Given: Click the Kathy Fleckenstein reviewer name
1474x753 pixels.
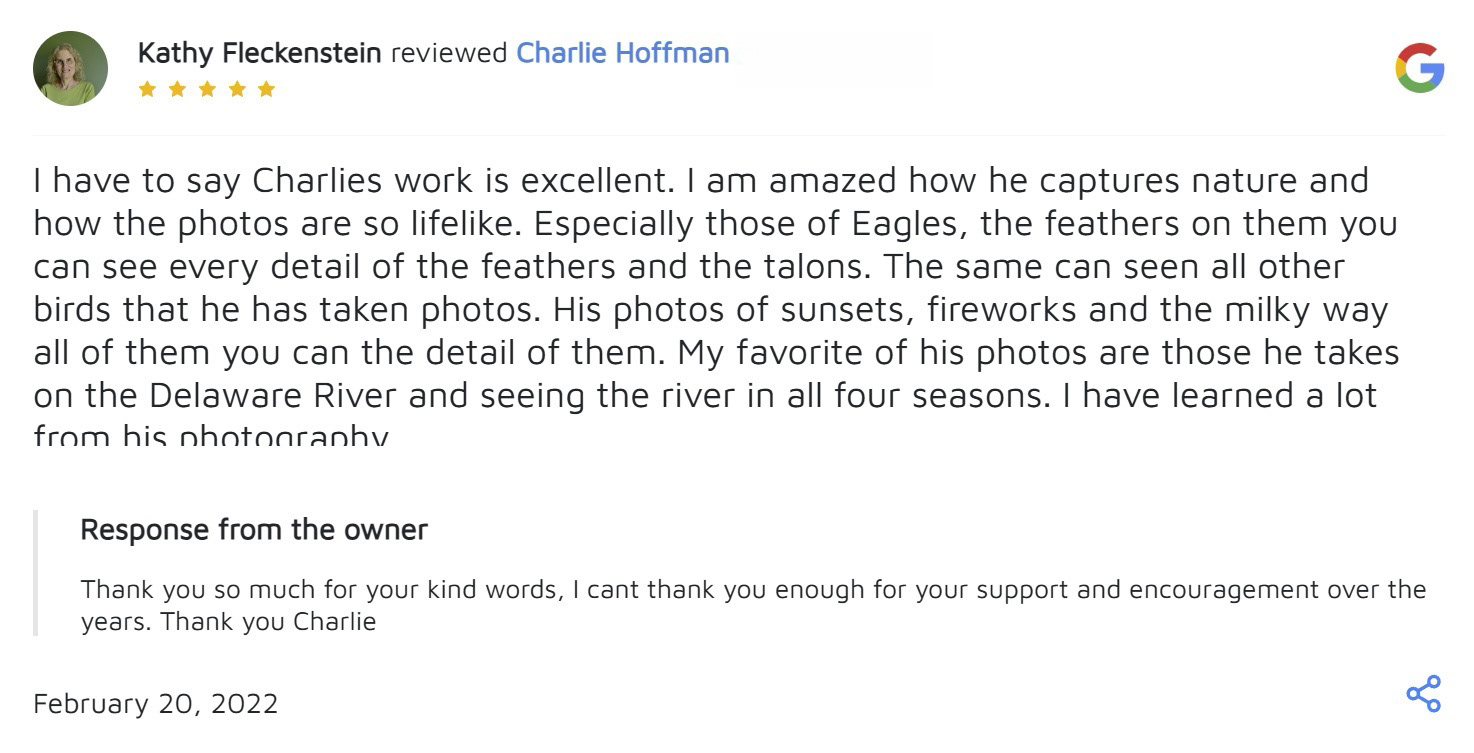Looking at the screenshot, I should (259, 53).
